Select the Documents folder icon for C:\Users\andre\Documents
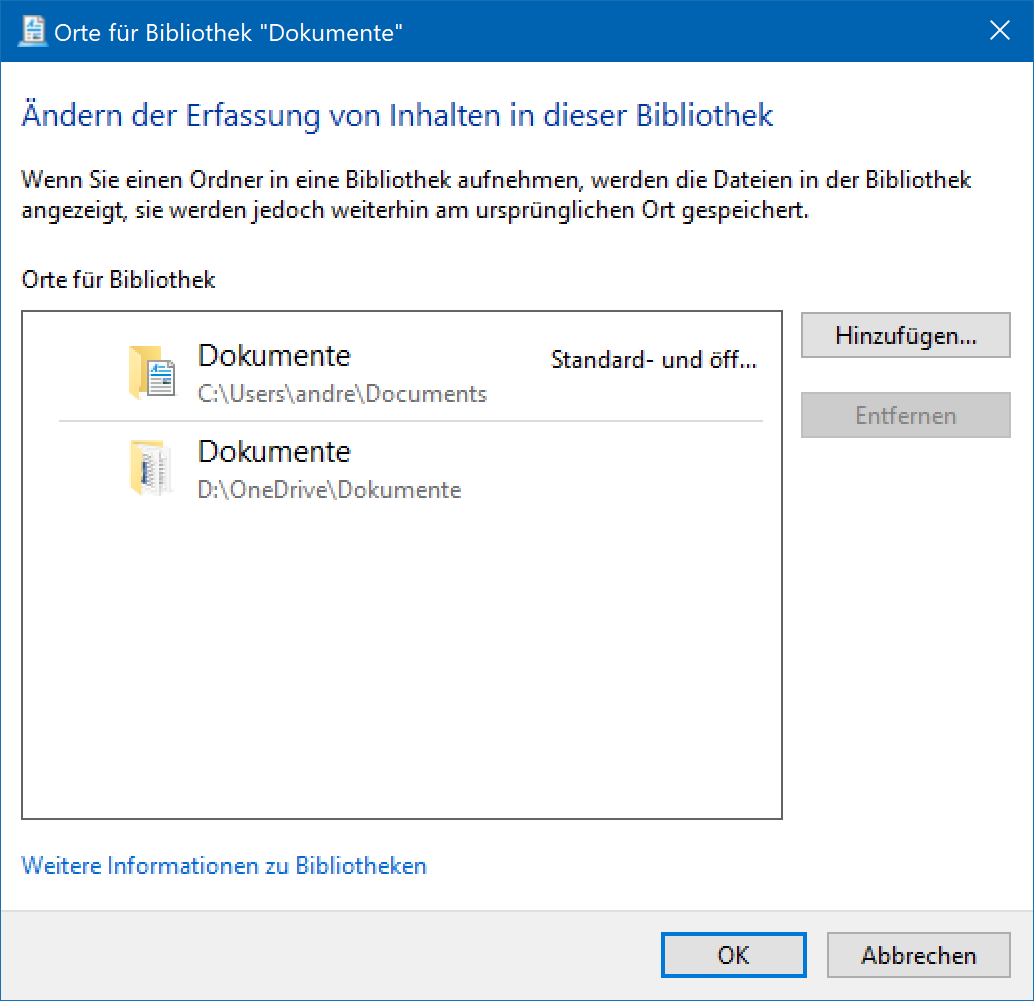This screenshot has width=1034, height=1001. point(152,373)
